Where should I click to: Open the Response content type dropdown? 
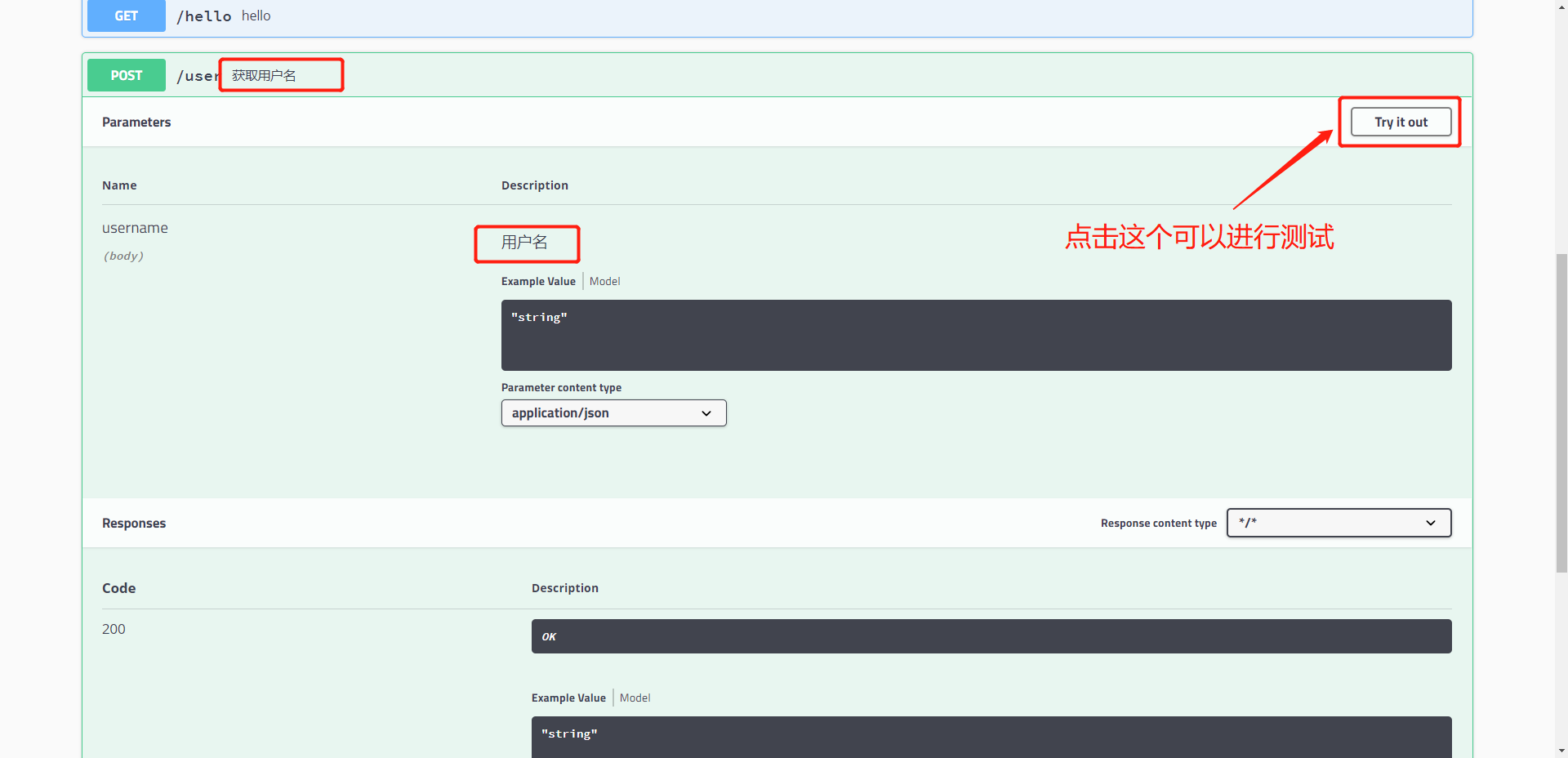[1339, 523]
